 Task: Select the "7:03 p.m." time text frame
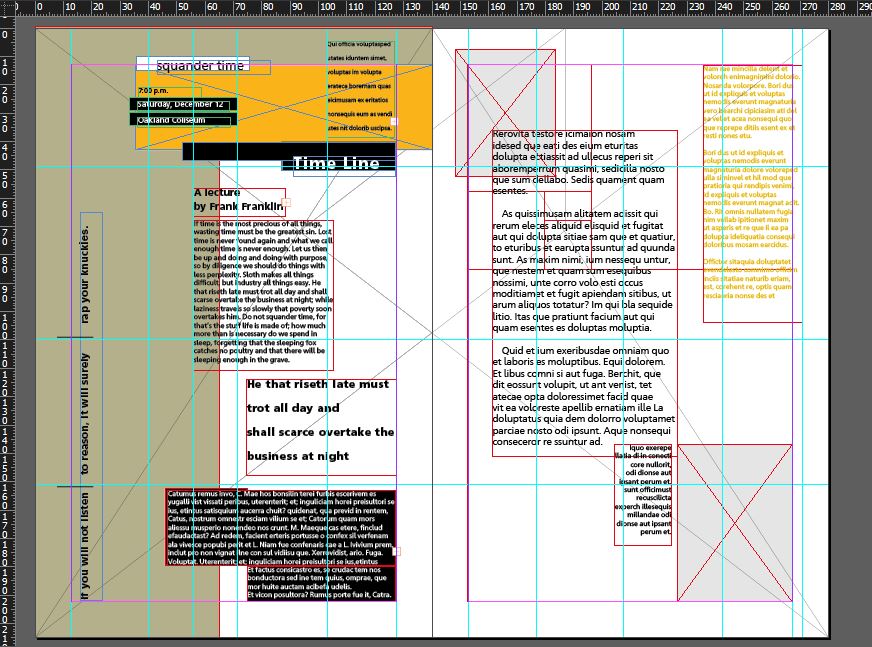click(153, 91)
